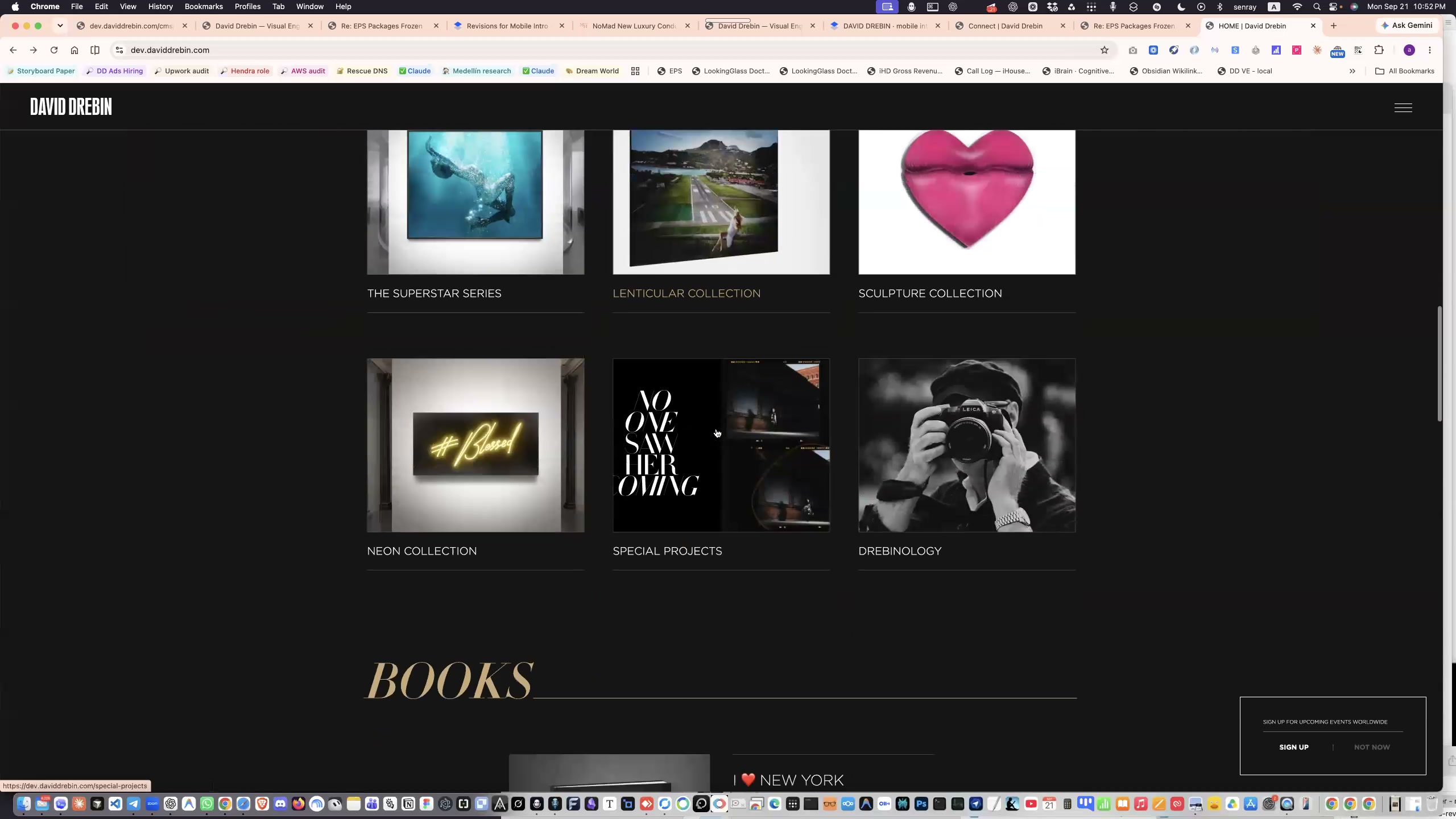1456x819 pixels.
Task: Open the Chrome profile avatar
Action: [1409, 50]
